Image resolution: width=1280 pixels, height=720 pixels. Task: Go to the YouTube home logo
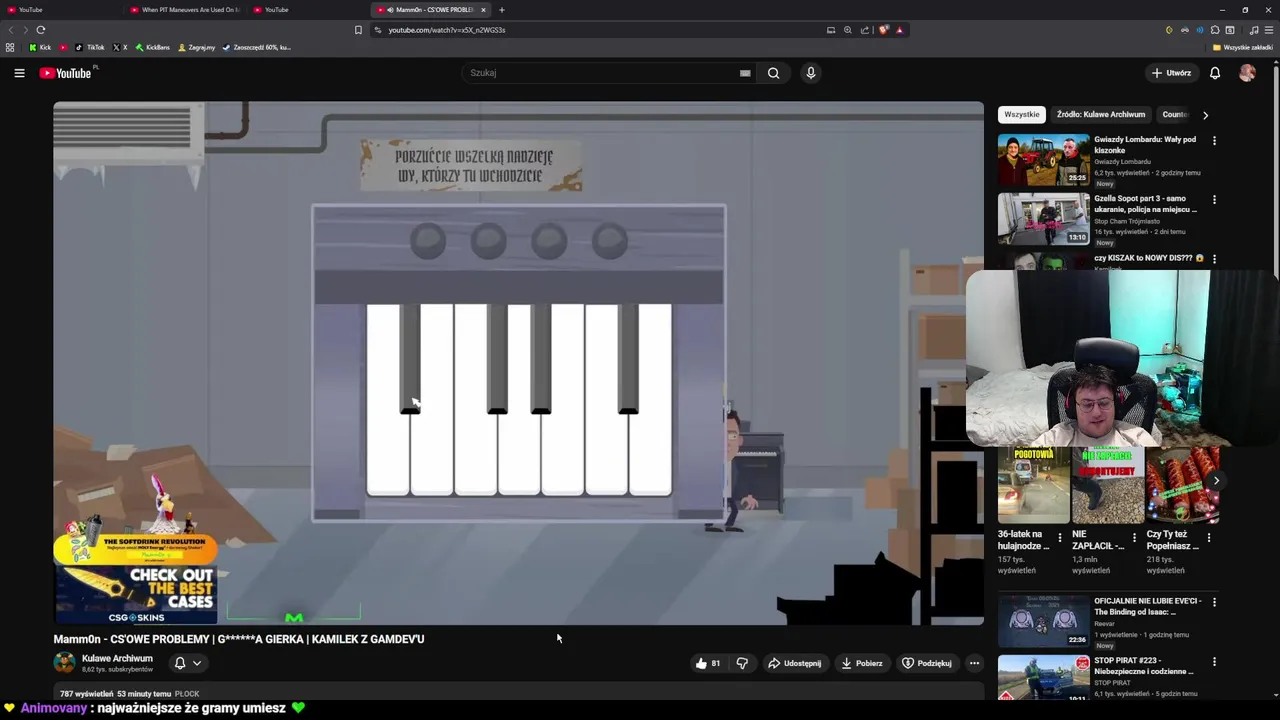65,73
